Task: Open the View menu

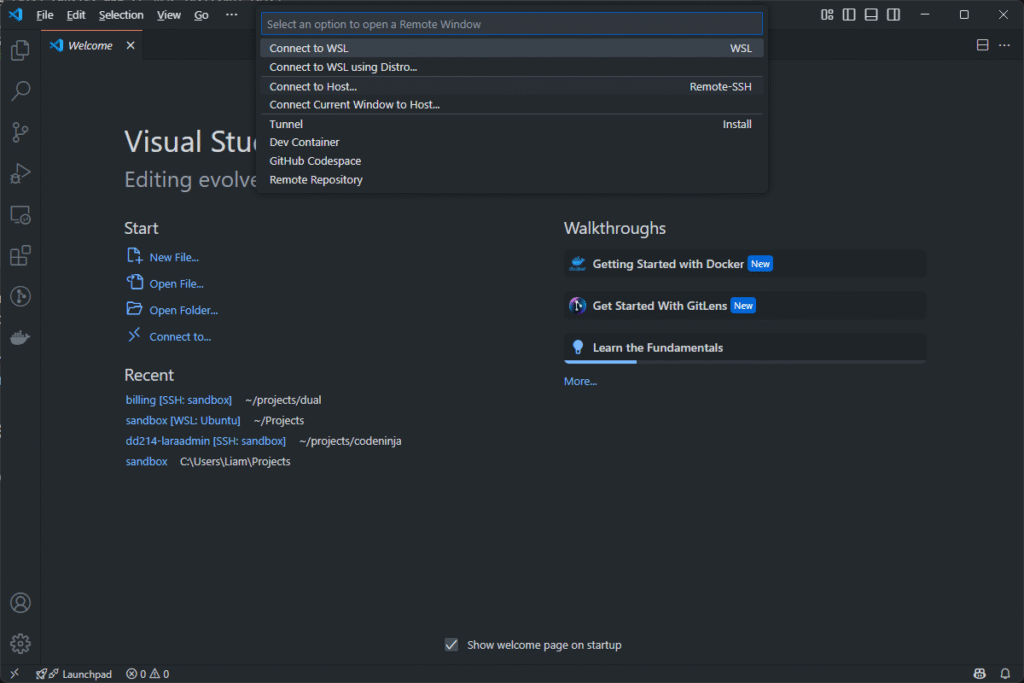Action: (168, 14)
